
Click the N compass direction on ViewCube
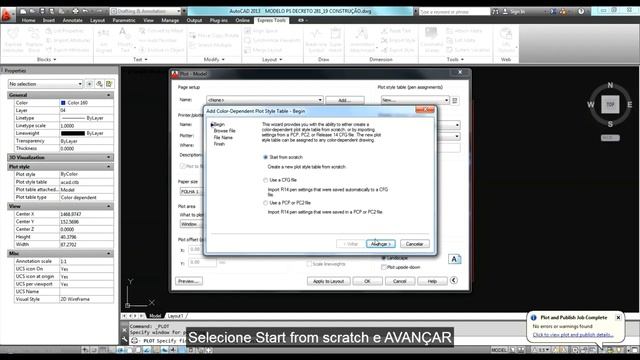[610, 85]
